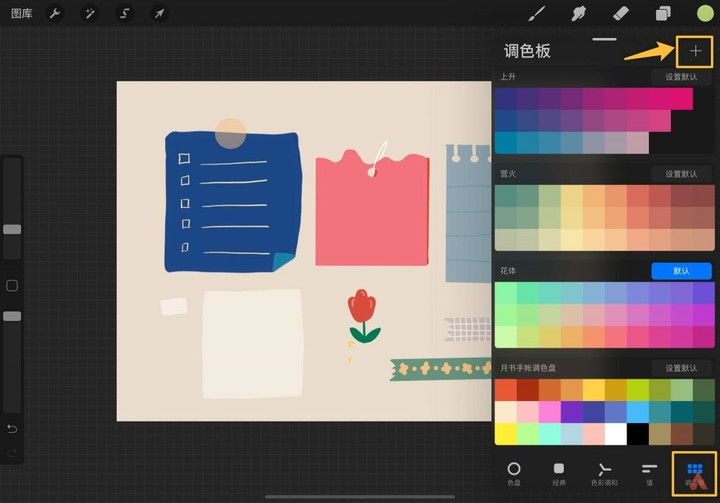Open the Adjustments magic wand menu
720x503 pixels.
click(90, 14)
